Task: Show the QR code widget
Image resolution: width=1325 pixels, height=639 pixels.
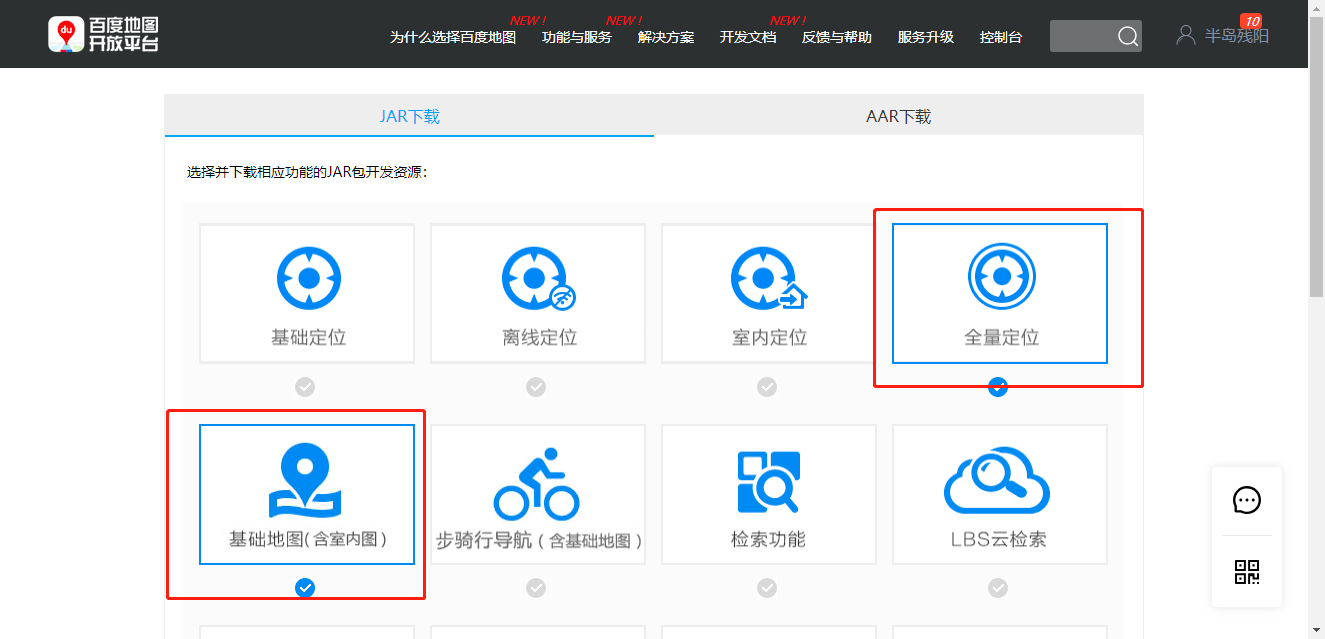Action: click(x=1247, y=572)
